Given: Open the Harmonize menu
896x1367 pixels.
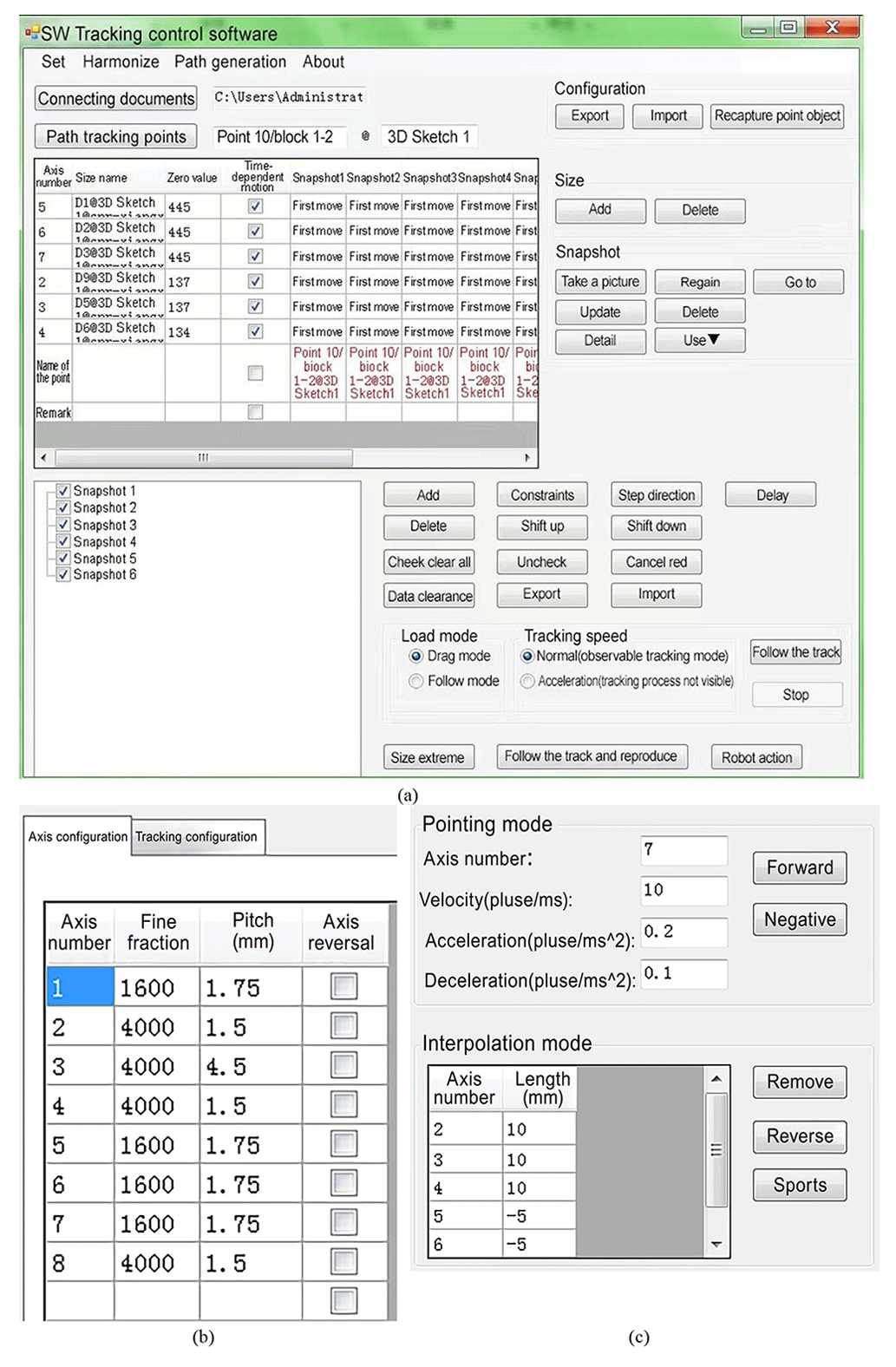Looking at the screenshot, I should pyautogui.click(x=121, y=62).
